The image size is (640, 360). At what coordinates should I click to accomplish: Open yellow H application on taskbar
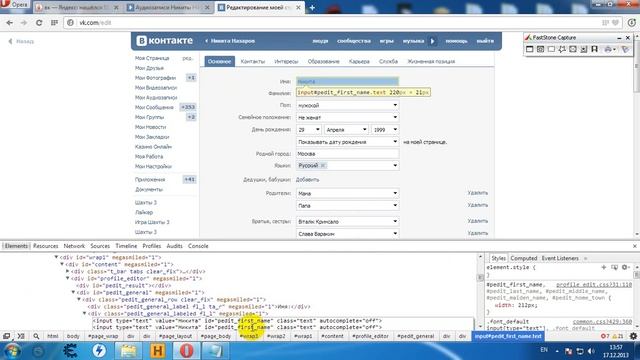(x=157, y=351)
